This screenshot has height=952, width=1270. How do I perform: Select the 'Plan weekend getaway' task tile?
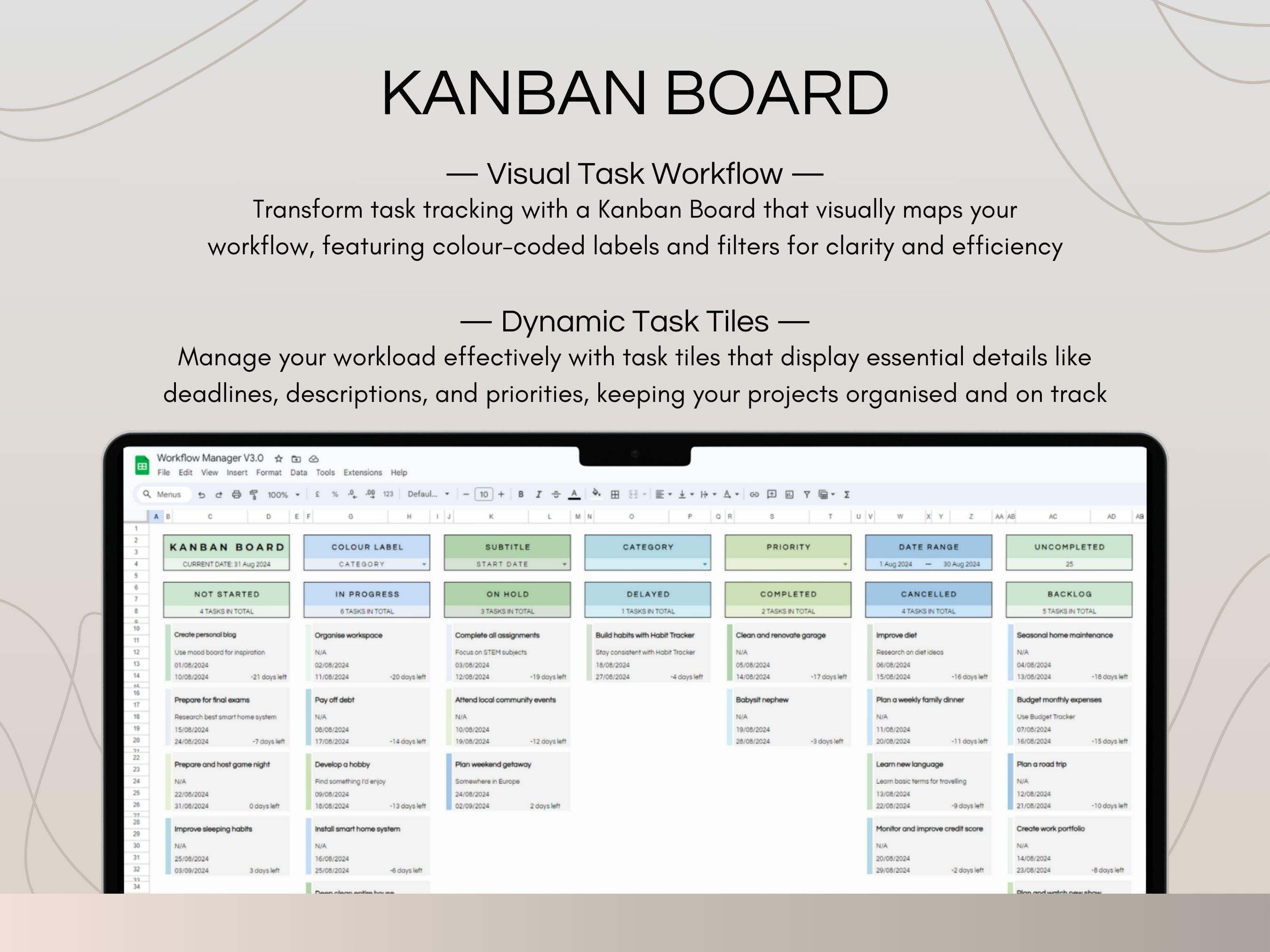tap(508, 782)
